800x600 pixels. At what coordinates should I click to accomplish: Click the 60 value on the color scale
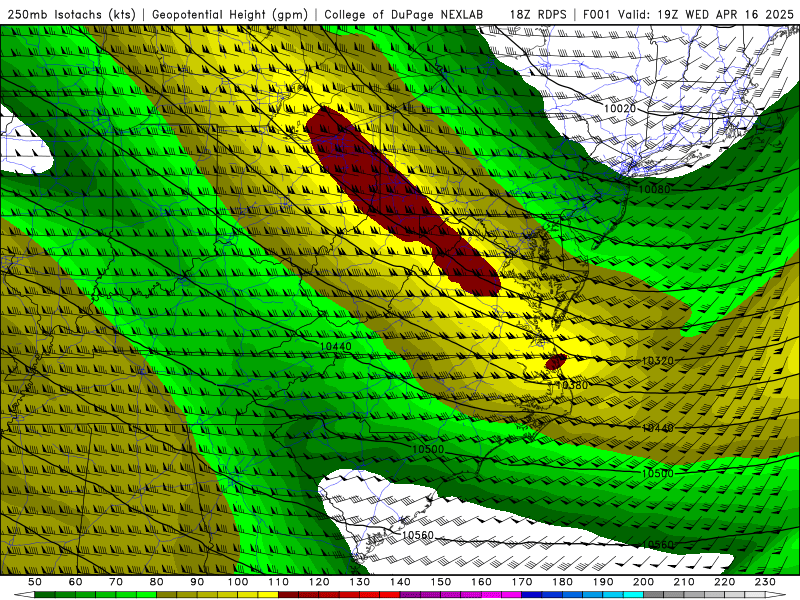click(75, 582)
